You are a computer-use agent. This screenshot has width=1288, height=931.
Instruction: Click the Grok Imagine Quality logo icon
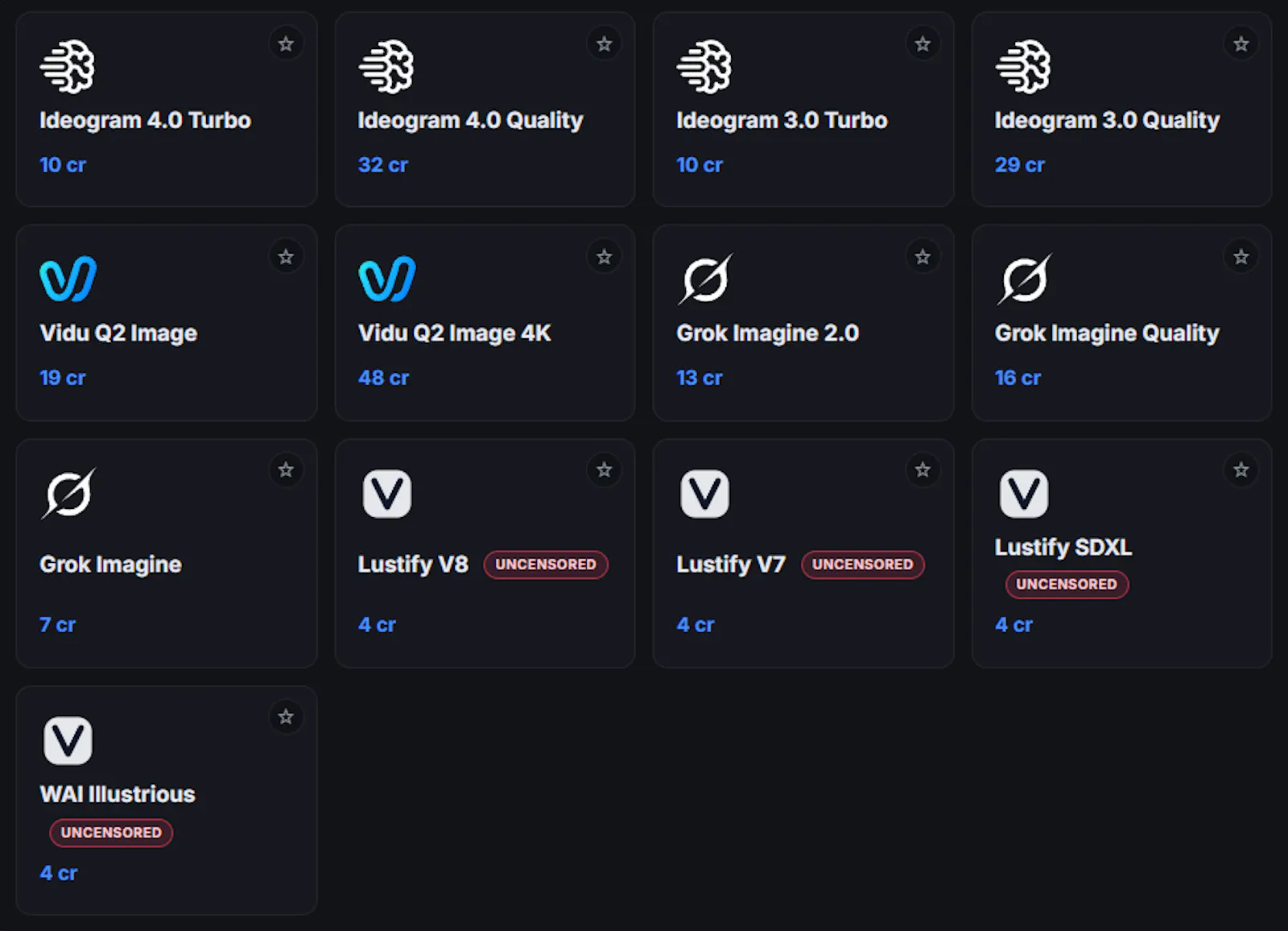tap(1024, 279)
